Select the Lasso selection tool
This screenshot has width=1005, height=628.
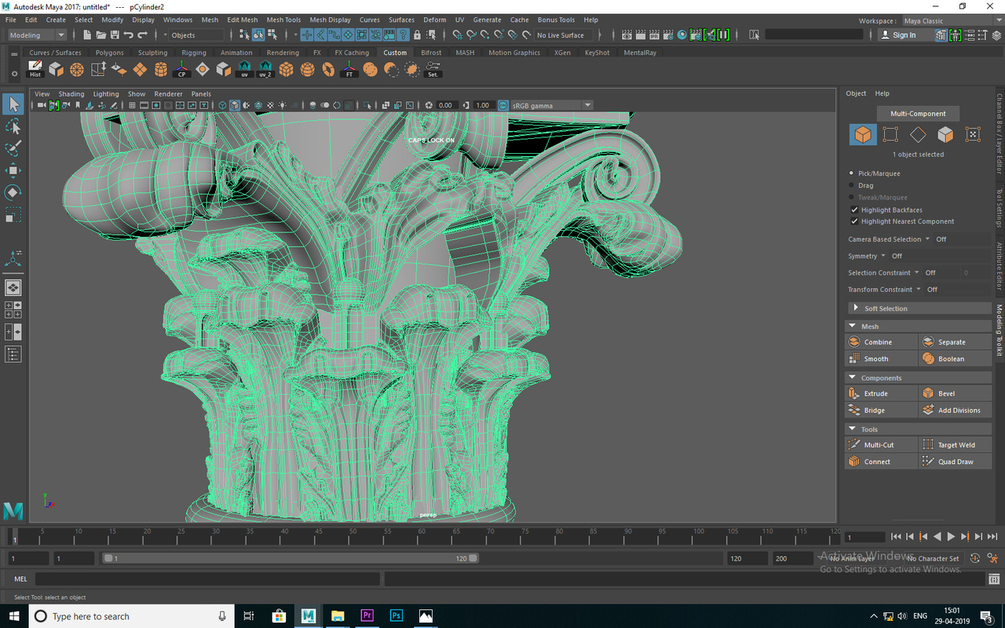pyautogui.click(x=13, y=127)
